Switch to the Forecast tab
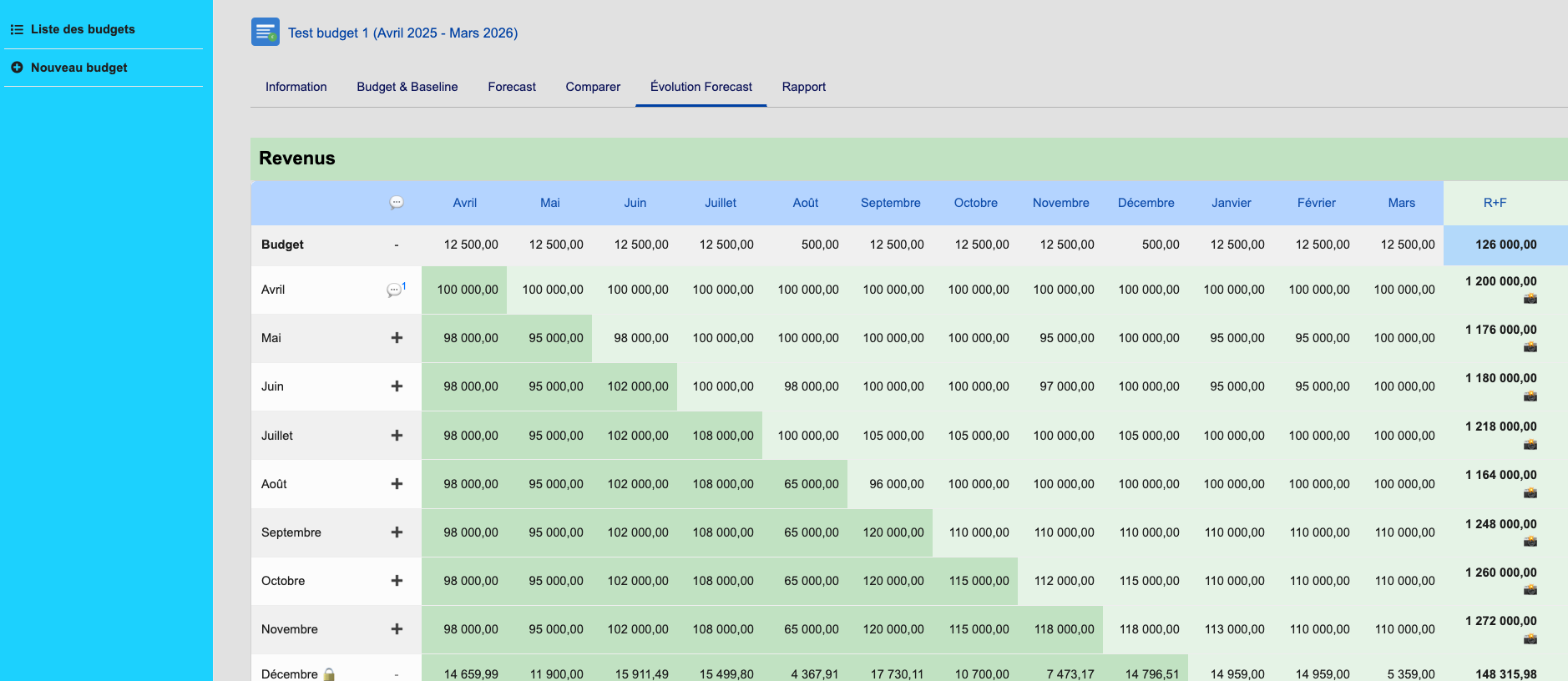 [512, 87]
